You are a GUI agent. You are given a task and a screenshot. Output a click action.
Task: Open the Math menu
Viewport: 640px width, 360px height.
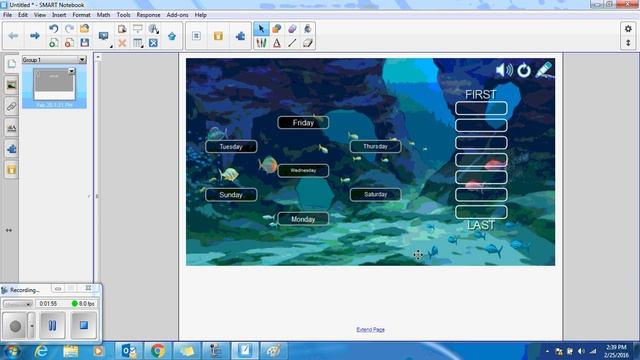pos(103,15)
